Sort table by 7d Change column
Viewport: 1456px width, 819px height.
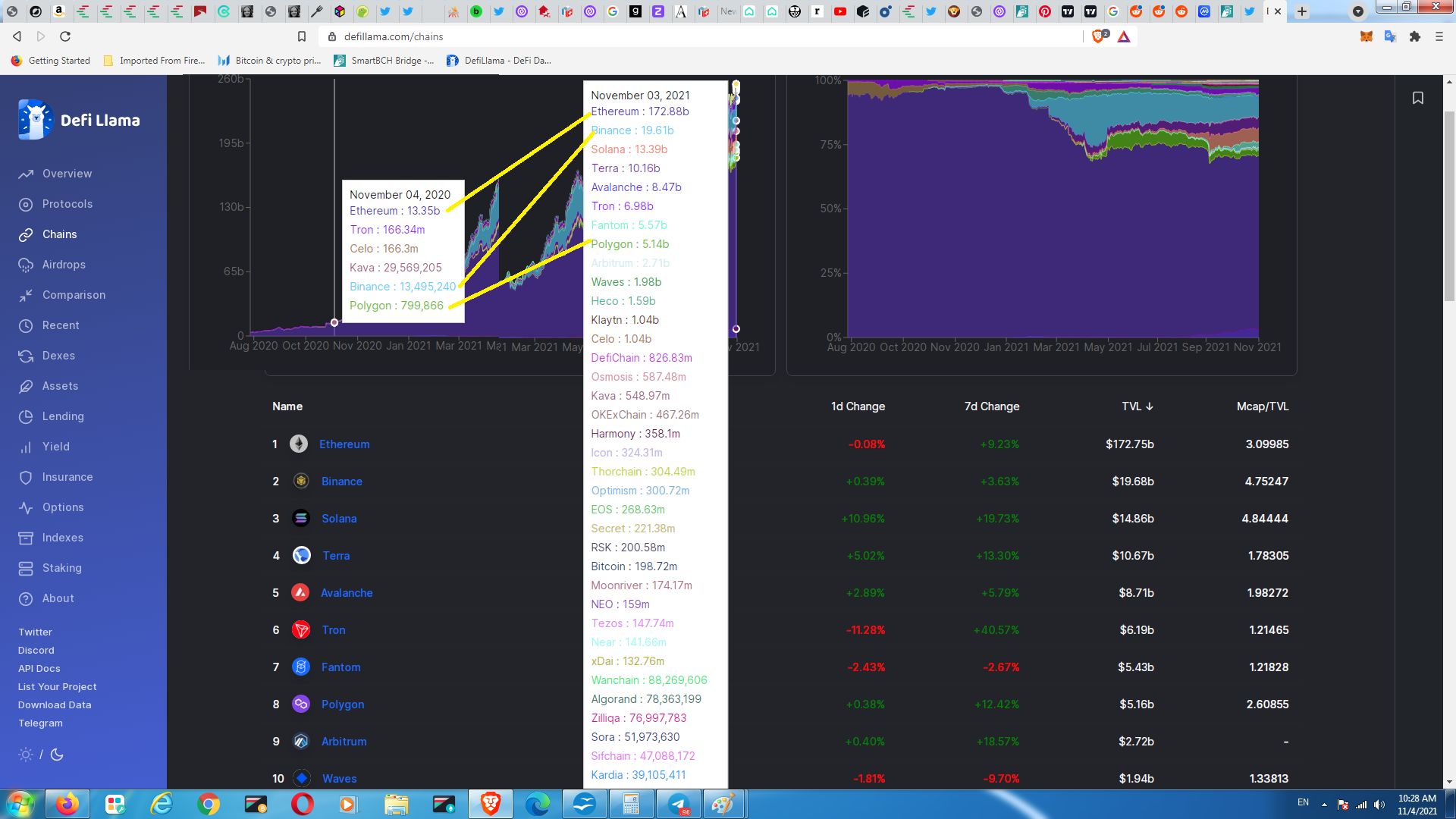pos(992,406)
